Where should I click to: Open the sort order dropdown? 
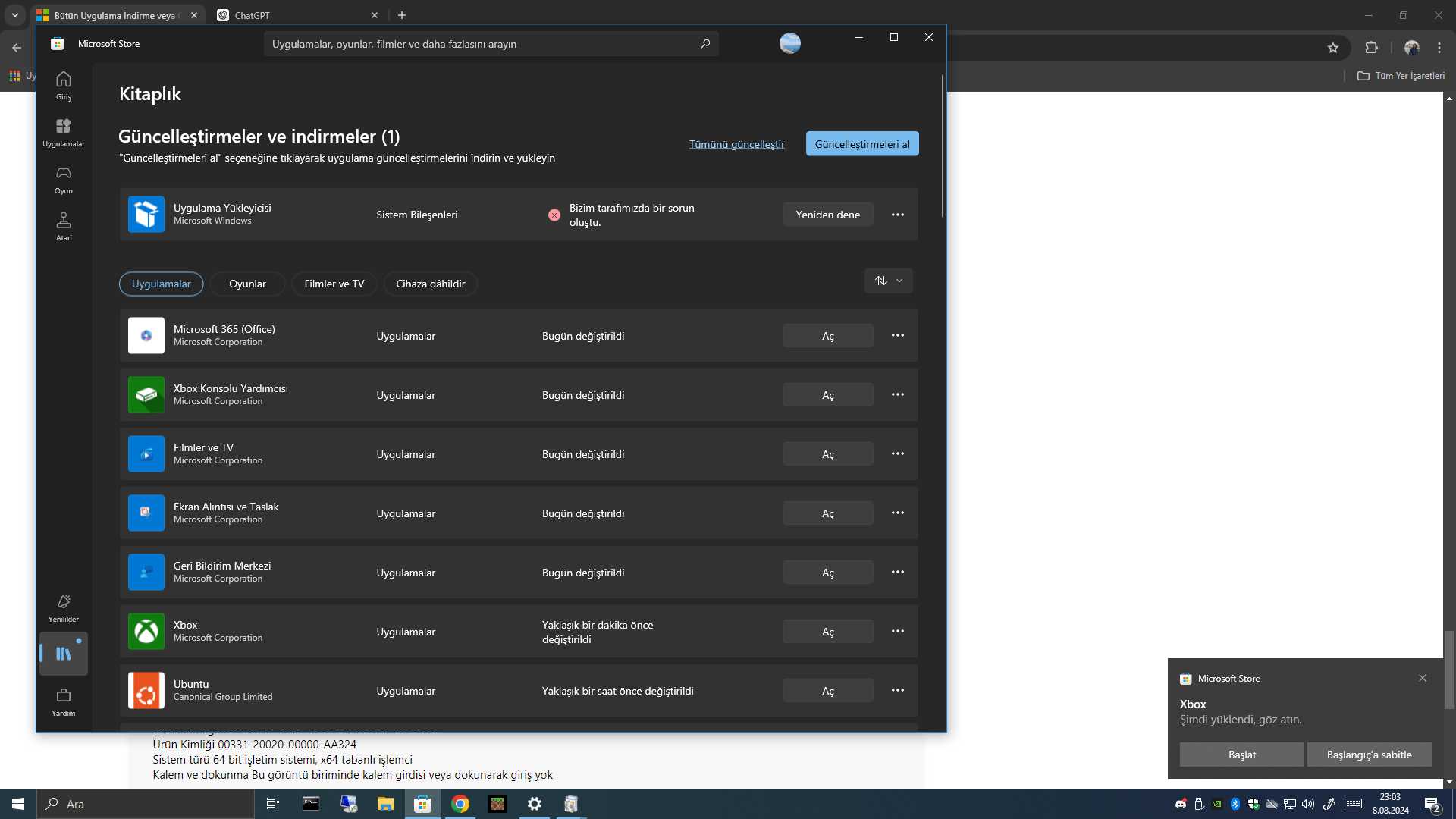(x=888, y=281)
